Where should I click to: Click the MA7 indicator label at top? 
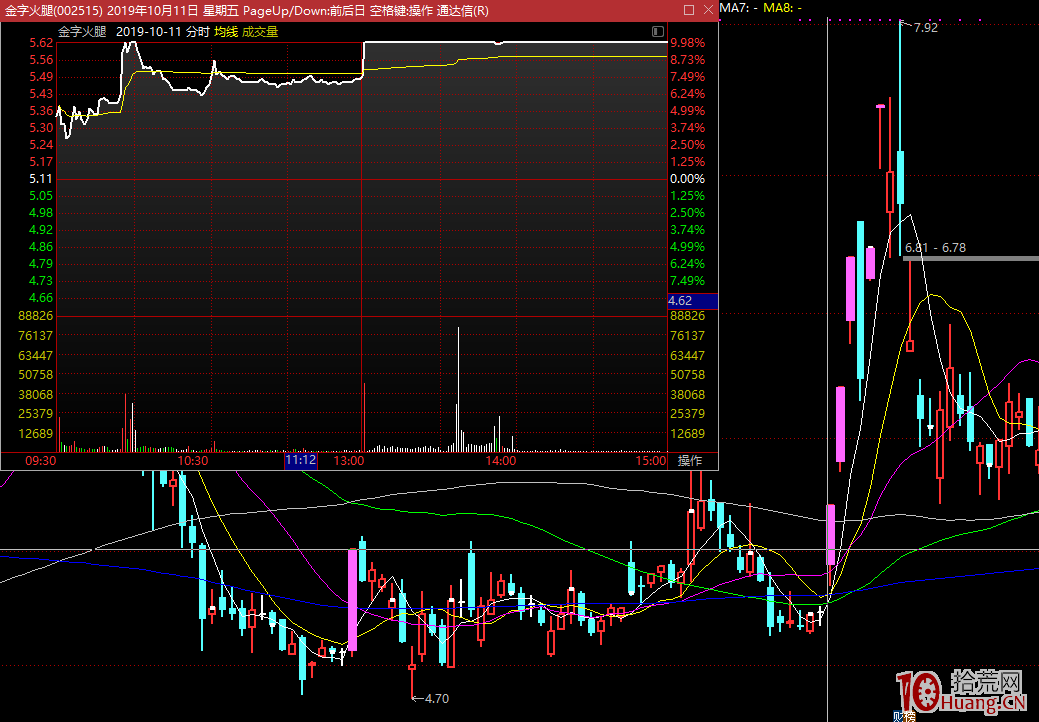(736, 8)
